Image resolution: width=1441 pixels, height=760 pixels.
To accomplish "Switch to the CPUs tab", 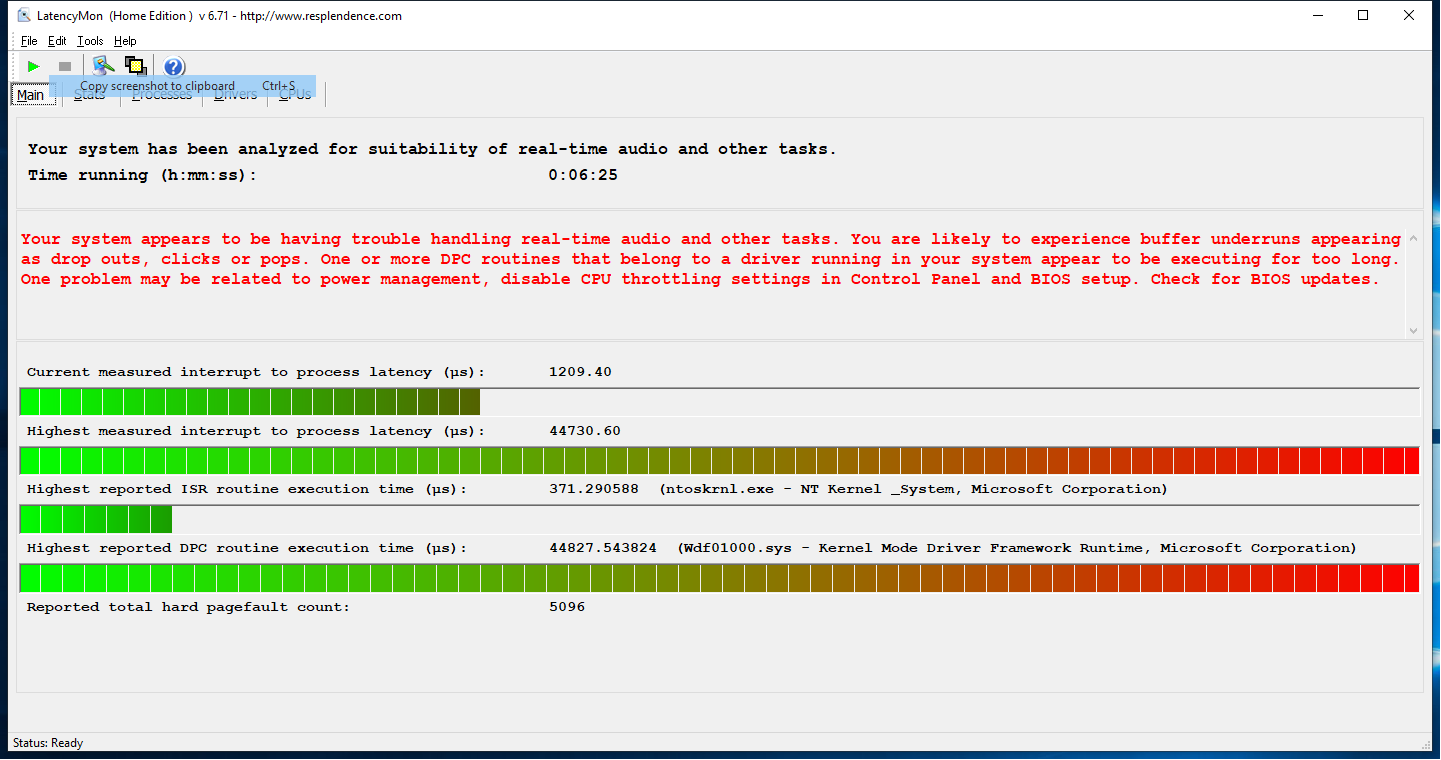I will pyautogui.click(x=295, y=95).
